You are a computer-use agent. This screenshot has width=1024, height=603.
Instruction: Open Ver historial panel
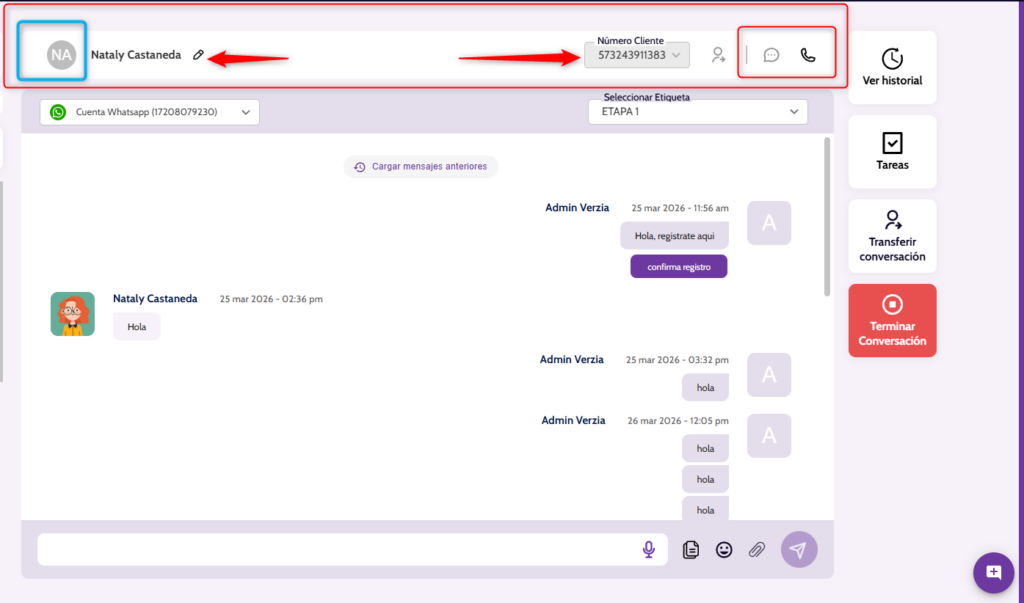pyautogui.click(x=892, y=67)
